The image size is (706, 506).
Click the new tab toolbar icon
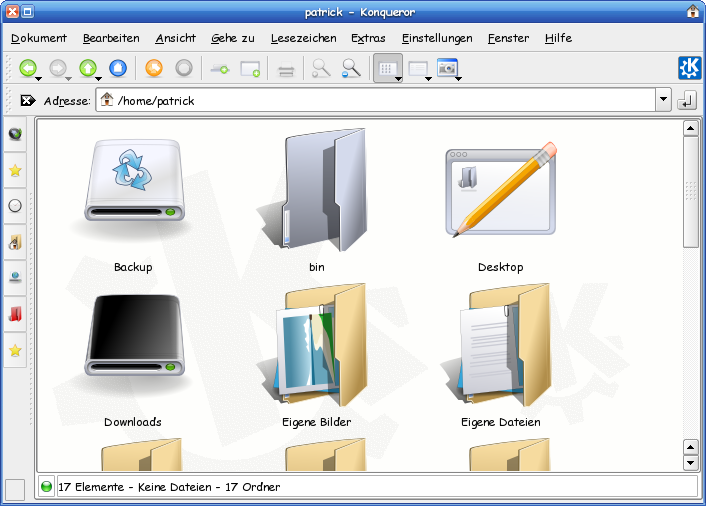coord(220,69)
